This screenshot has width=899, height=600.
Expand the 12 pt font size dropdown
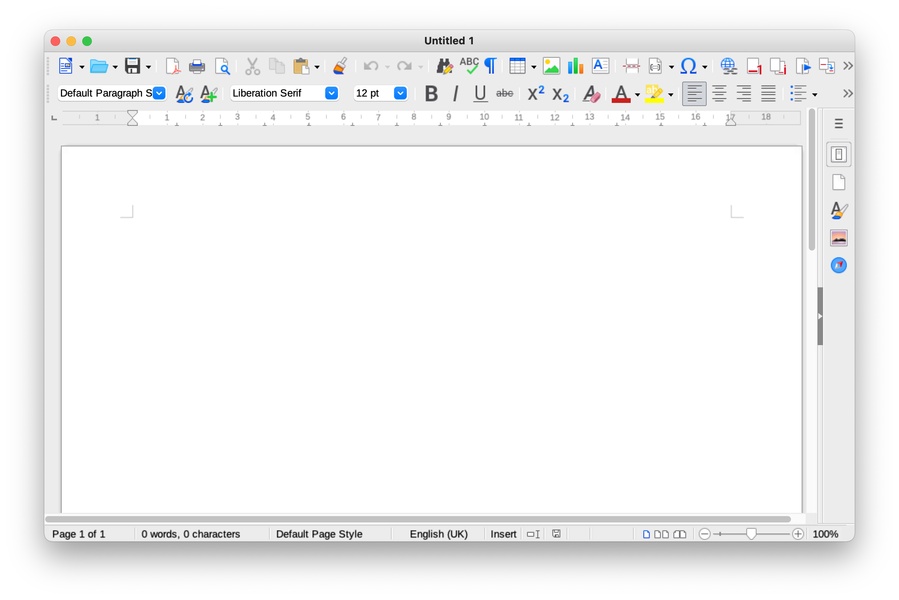[400, 93]
